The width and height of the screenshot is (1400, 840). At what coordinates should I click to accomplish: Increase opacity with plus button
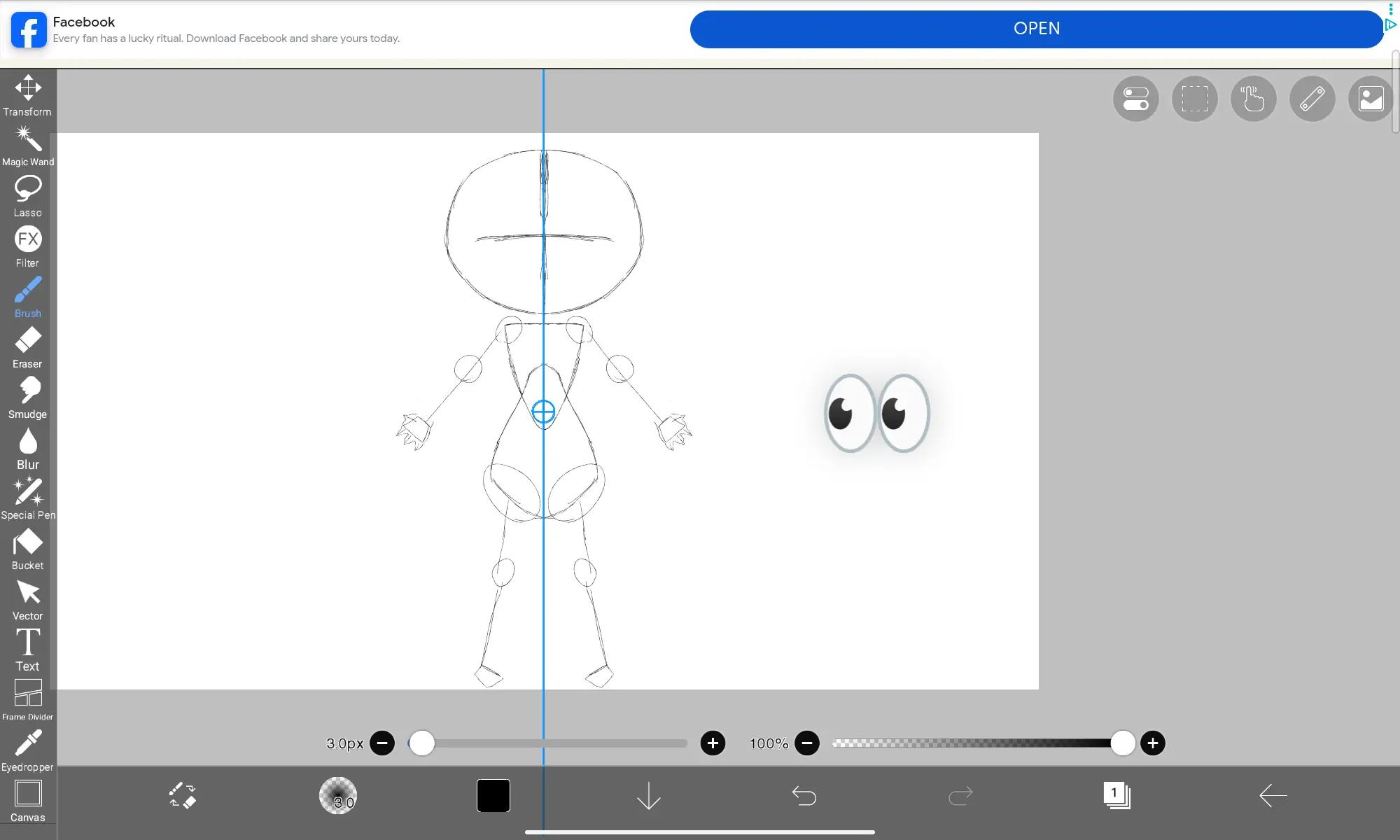click(1153, 743)
